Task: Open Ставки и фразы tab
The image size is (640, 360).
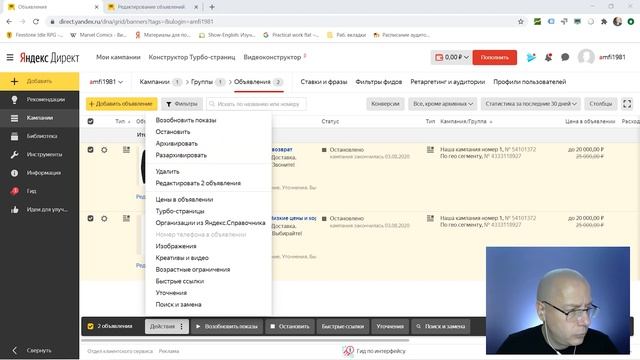Action: click(324, 82)
